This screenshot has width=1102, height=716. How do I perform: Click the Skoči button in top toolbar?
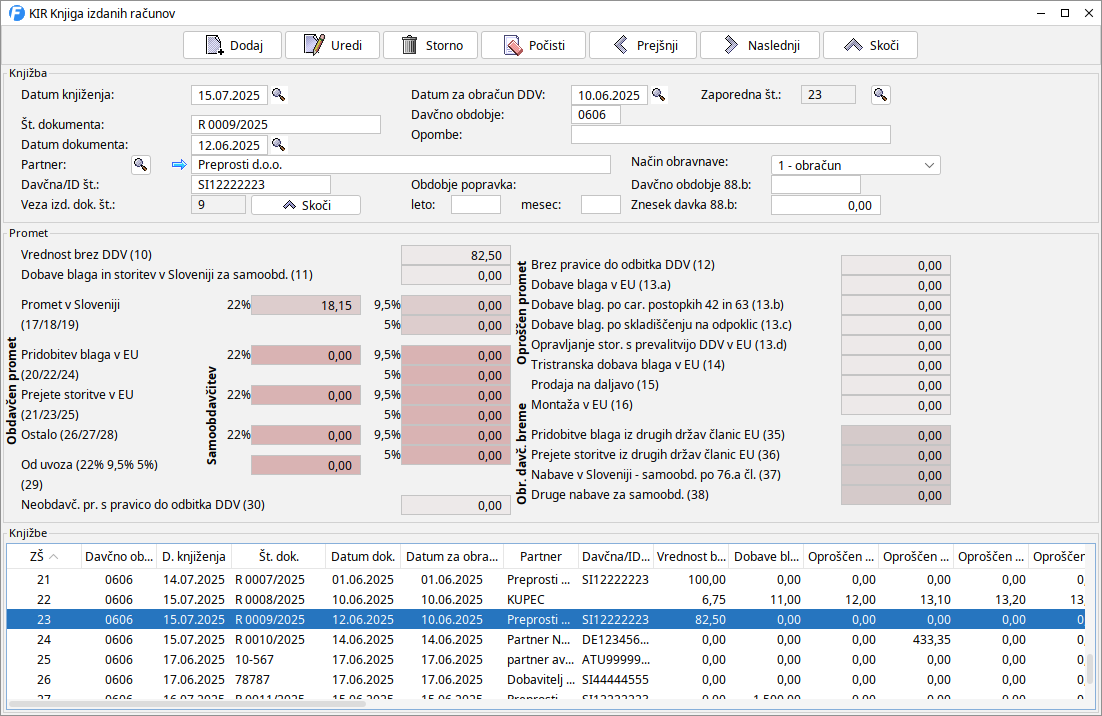[870, 45]
